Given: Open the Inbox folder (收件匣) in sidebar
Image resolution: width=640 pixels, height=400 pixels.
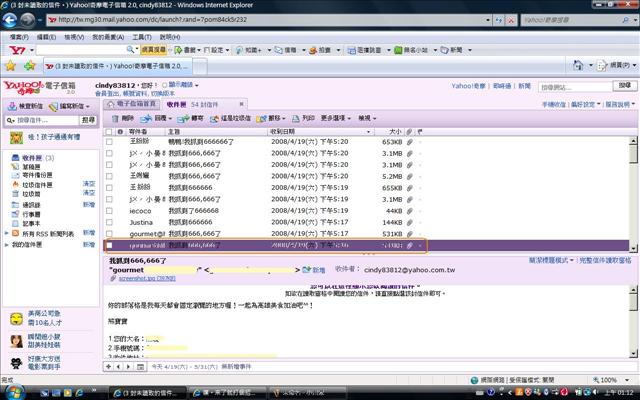Looking at the screenshot, I should (32, 158).
